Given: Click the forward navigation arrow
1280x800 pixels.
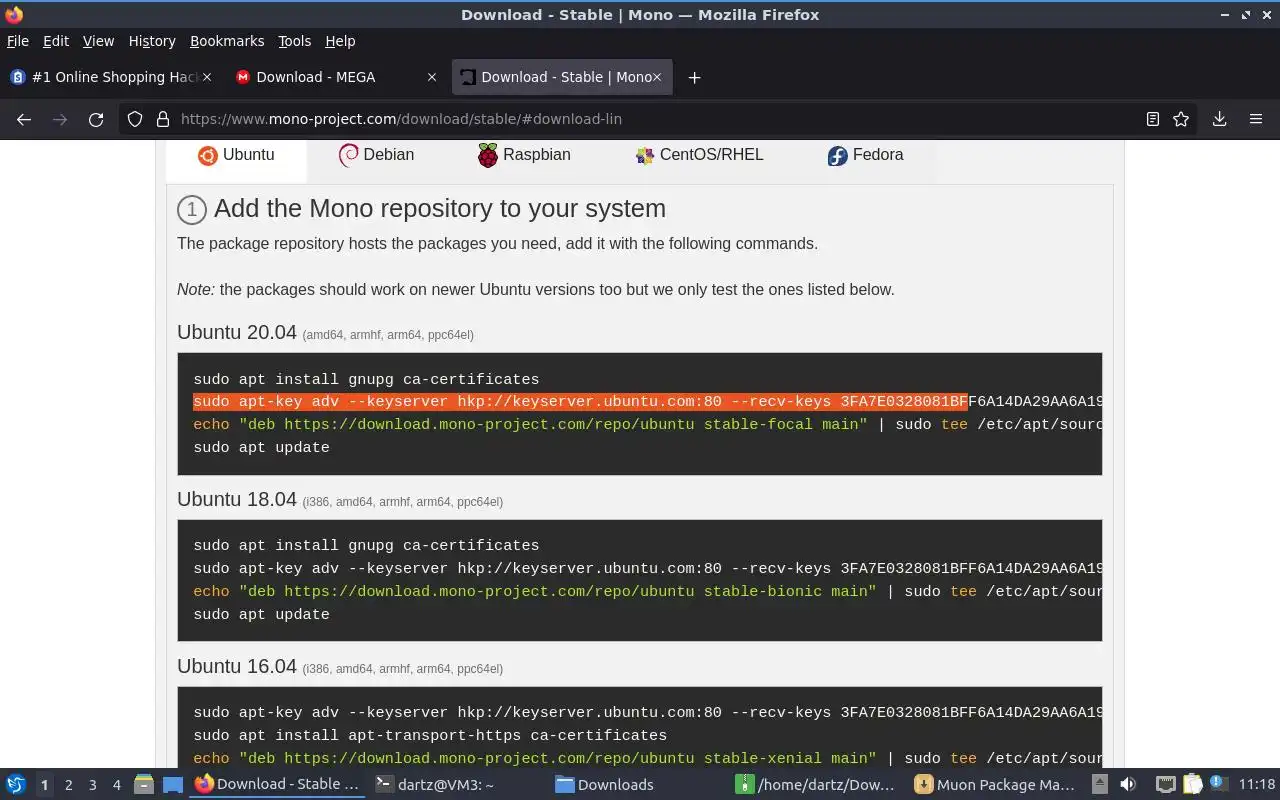Looking at the screenshot, I should point(60,119).
